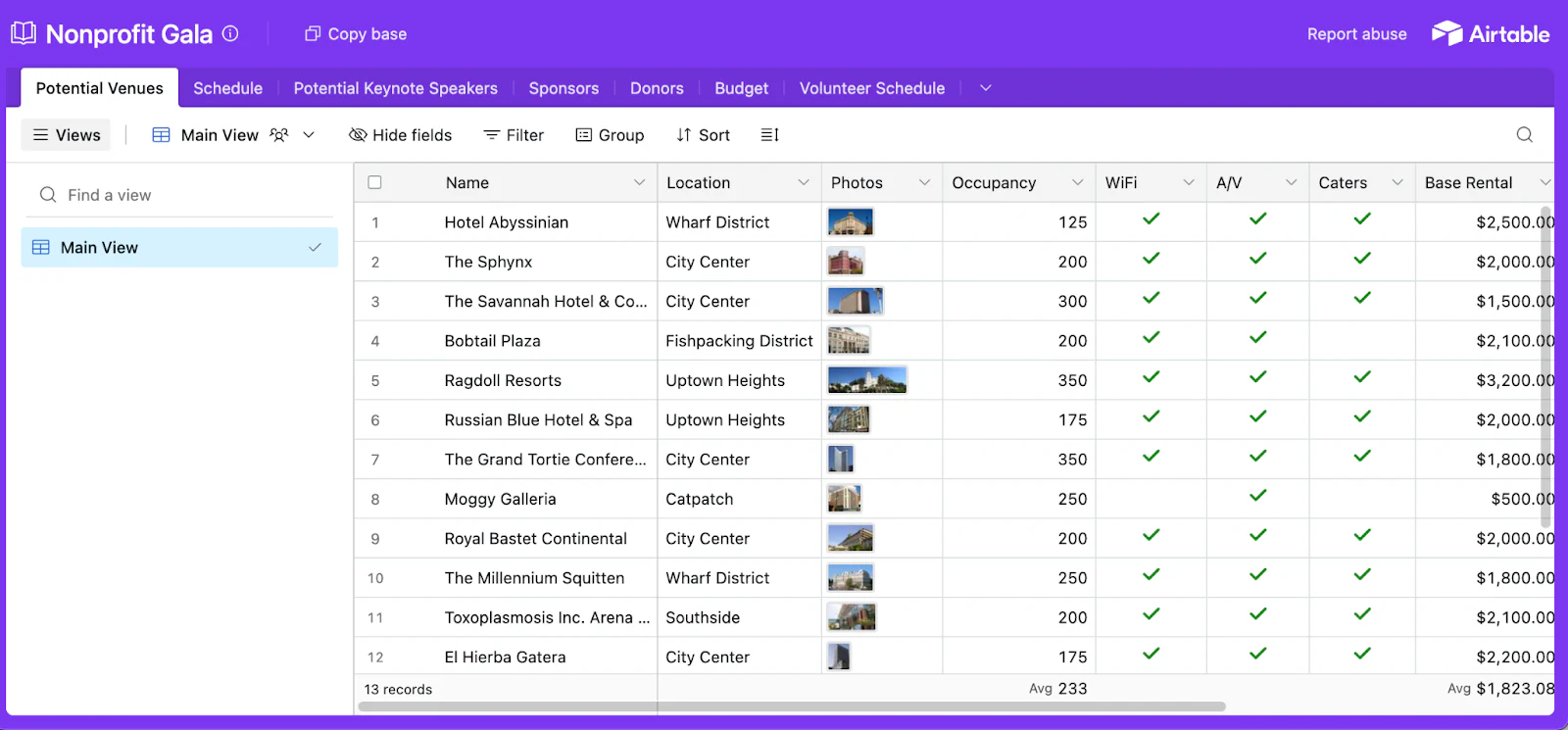1568x730 pixels.
Task: Open the Airtable logo link
Action: click(x=1491, y=33)
